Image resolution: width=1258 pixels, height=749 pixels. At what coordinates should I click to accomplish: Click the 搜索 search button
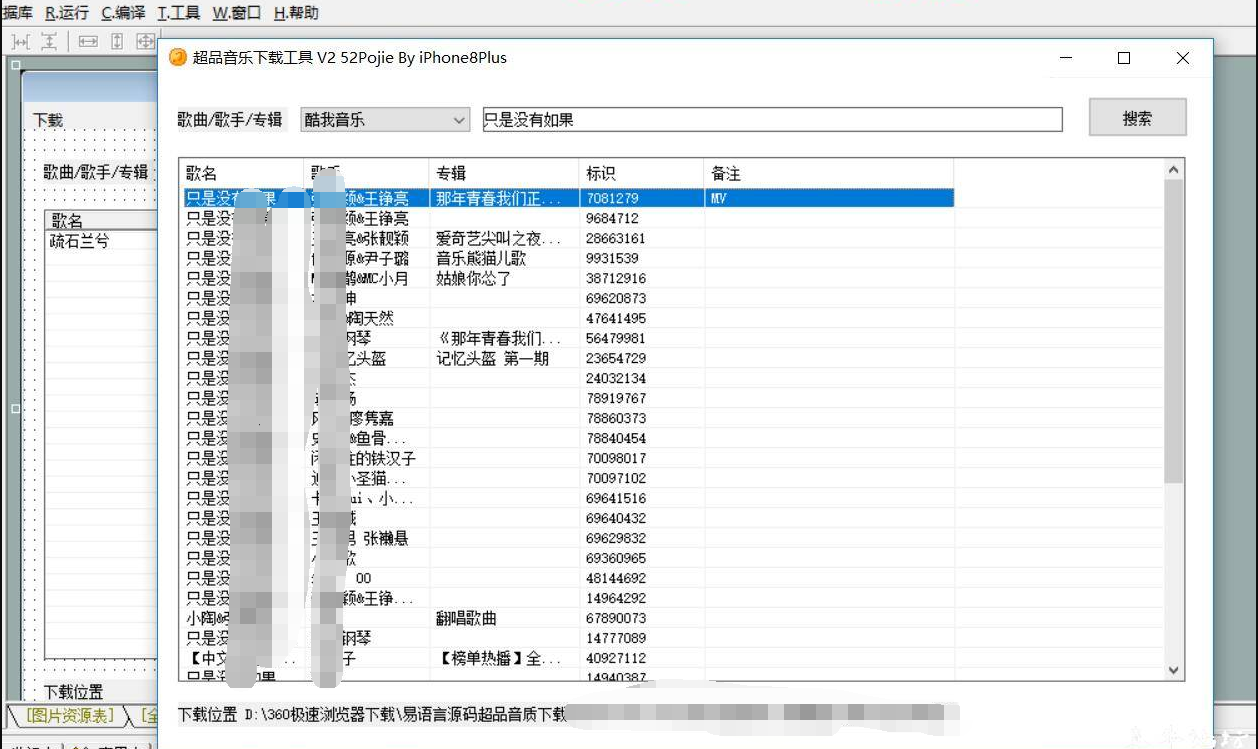1137,118
